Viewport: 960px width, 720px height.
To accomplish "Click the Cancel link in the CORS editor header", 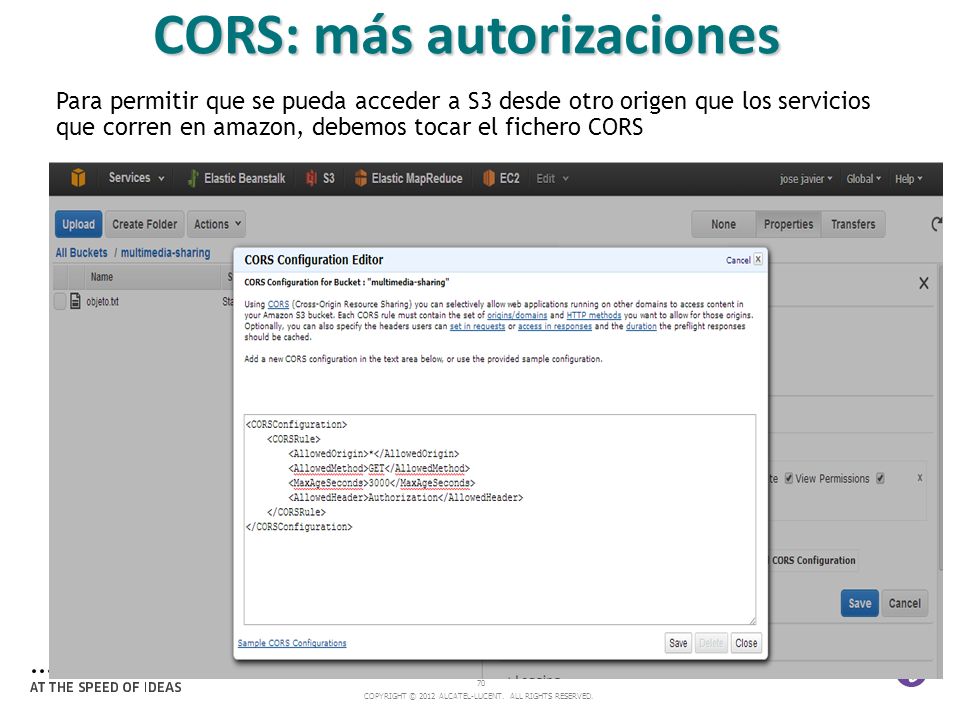I will (x=738, y=260).
